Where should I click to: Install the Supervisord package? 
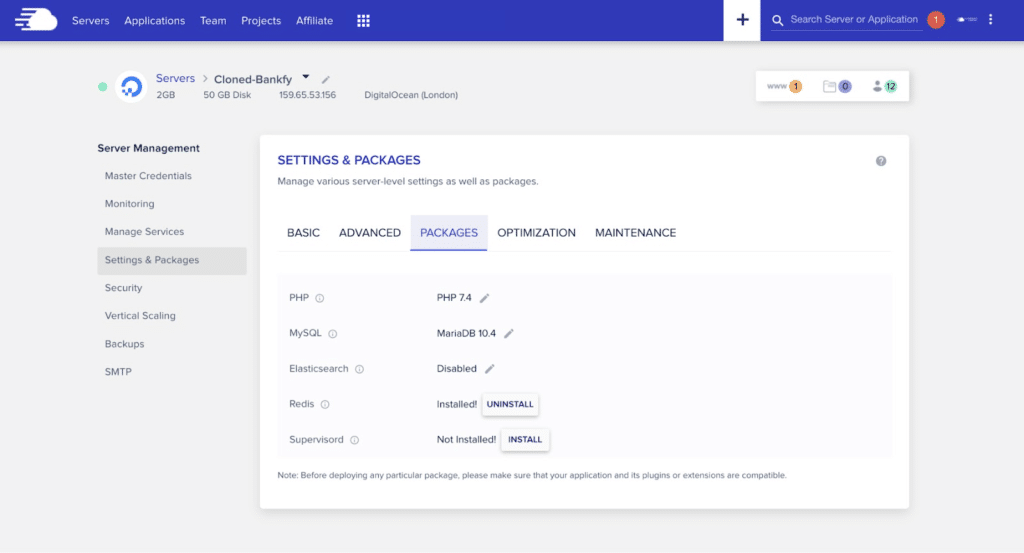click(525, 439)
